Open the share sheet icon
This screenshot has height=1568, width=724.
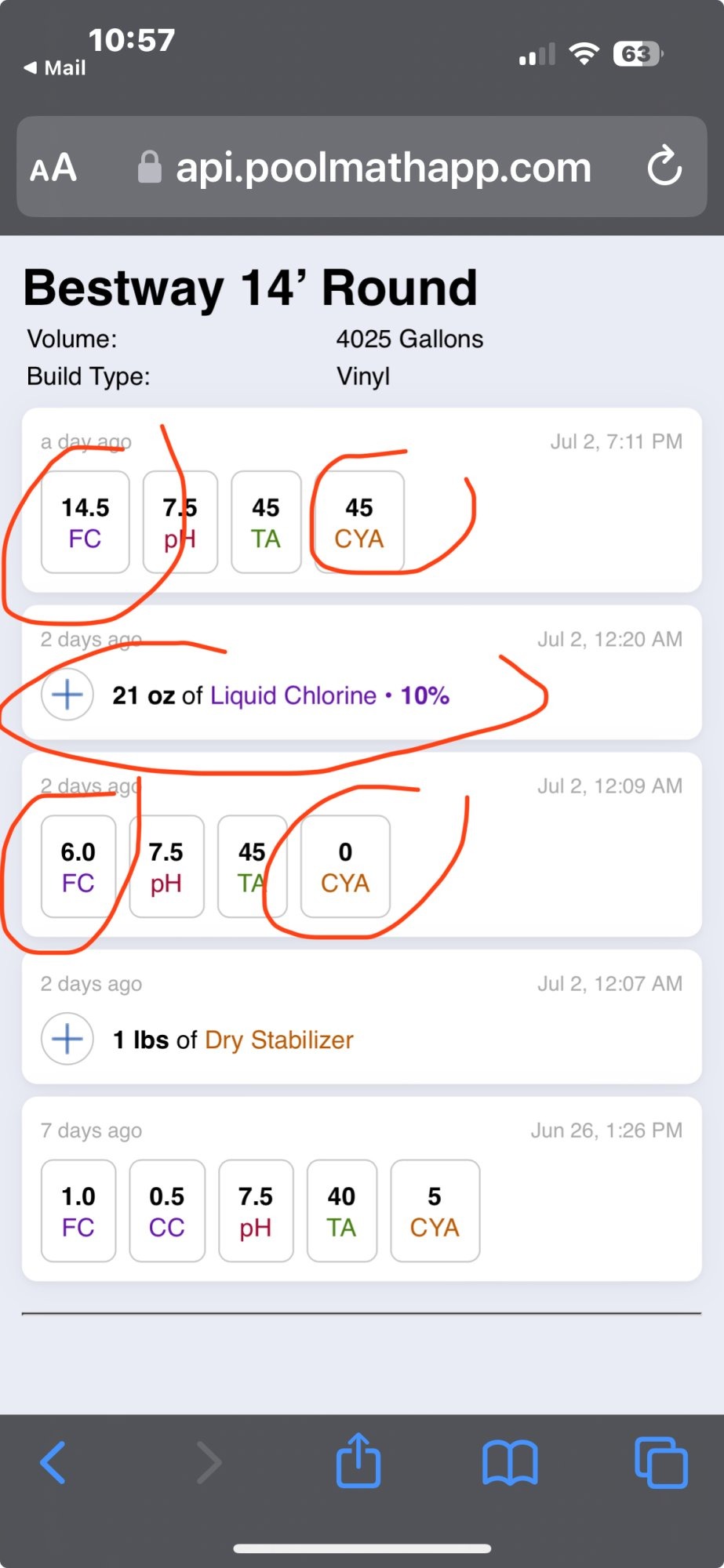pyautogui.click(x=358, y=1460)
